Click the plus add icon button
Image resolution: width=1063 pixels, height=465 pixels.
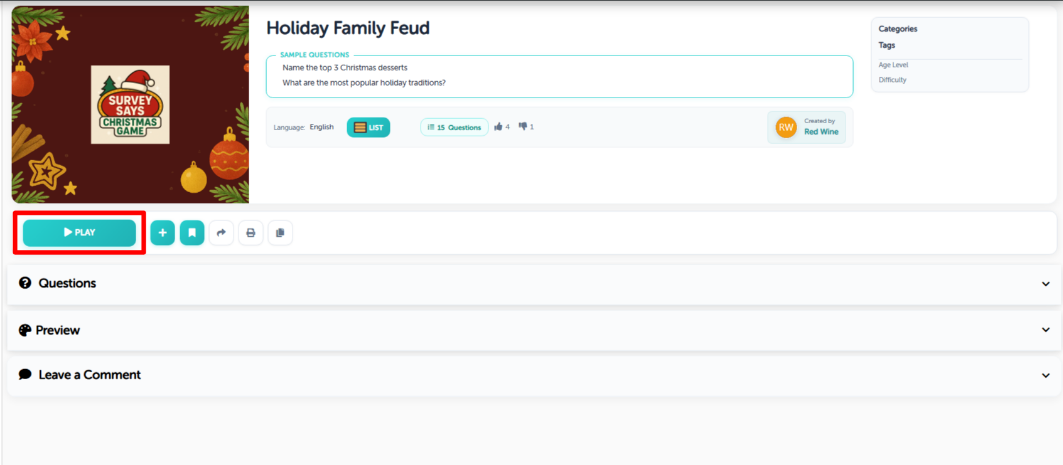(x=162, y=232)
